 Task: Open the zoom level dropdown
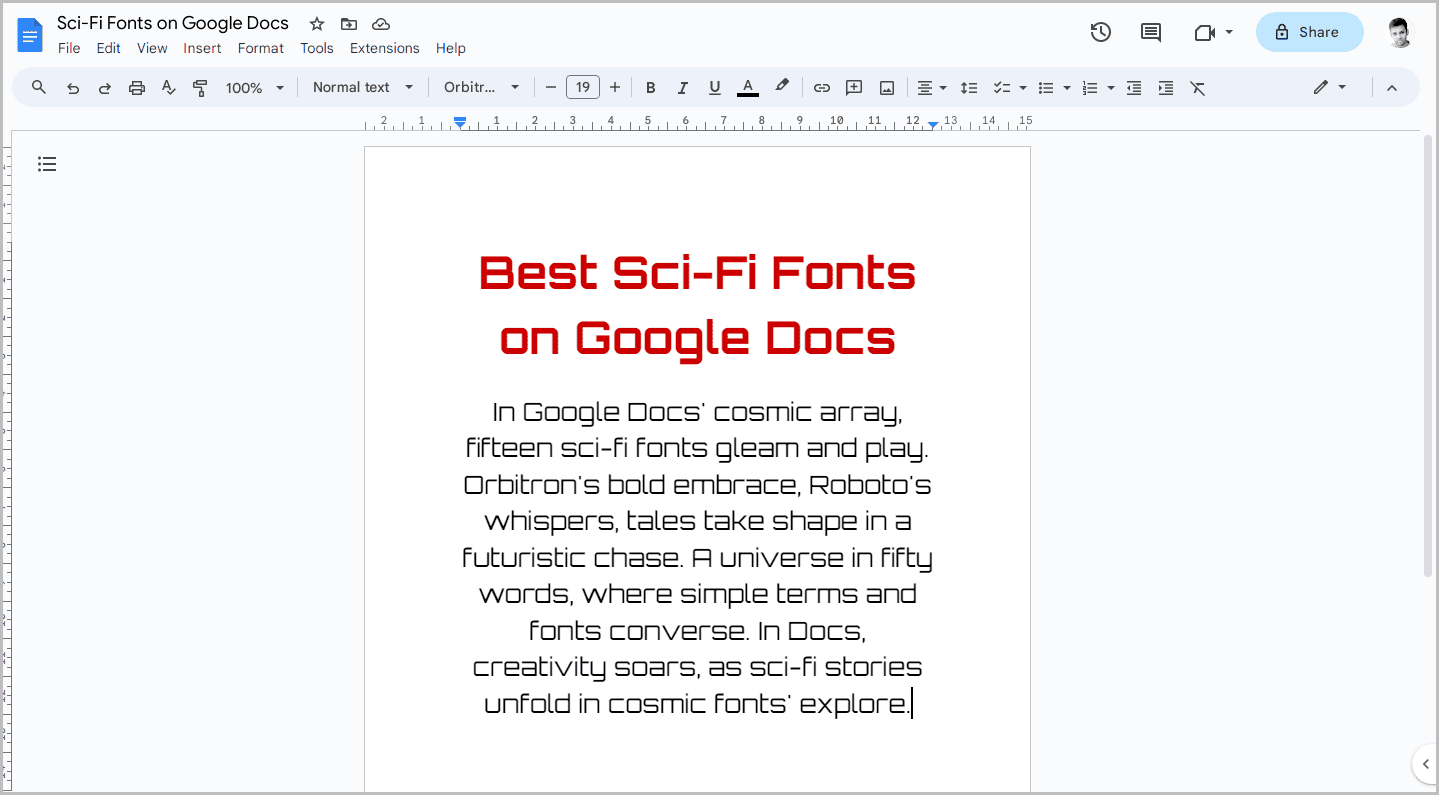(253, 87)
